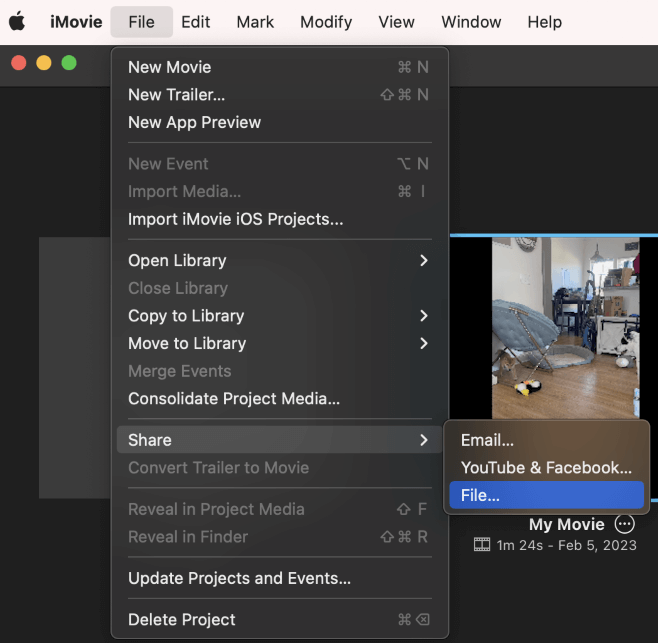
Task: Click the ellipsis button beside My Movie
Action: [625, 524]
